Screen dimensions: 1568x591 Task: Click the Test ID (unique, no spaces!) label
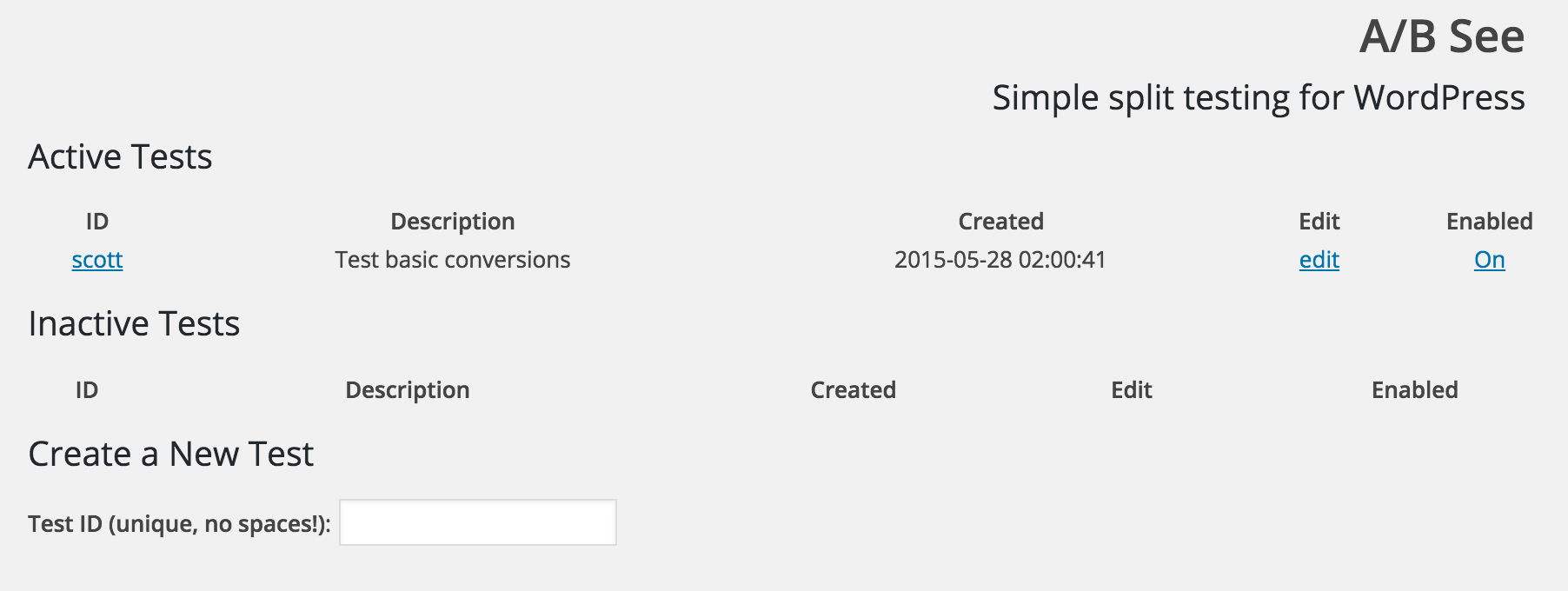[x=179, y=524]
